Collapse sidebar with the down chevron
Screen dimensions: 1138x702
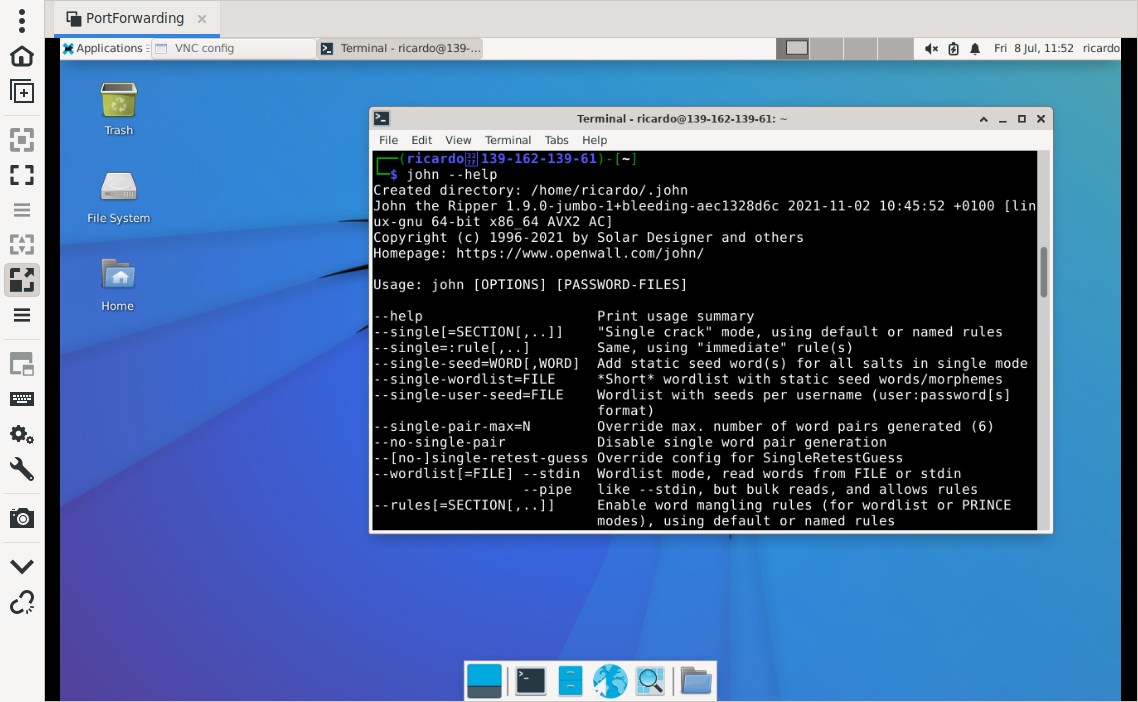coord(22,566)
